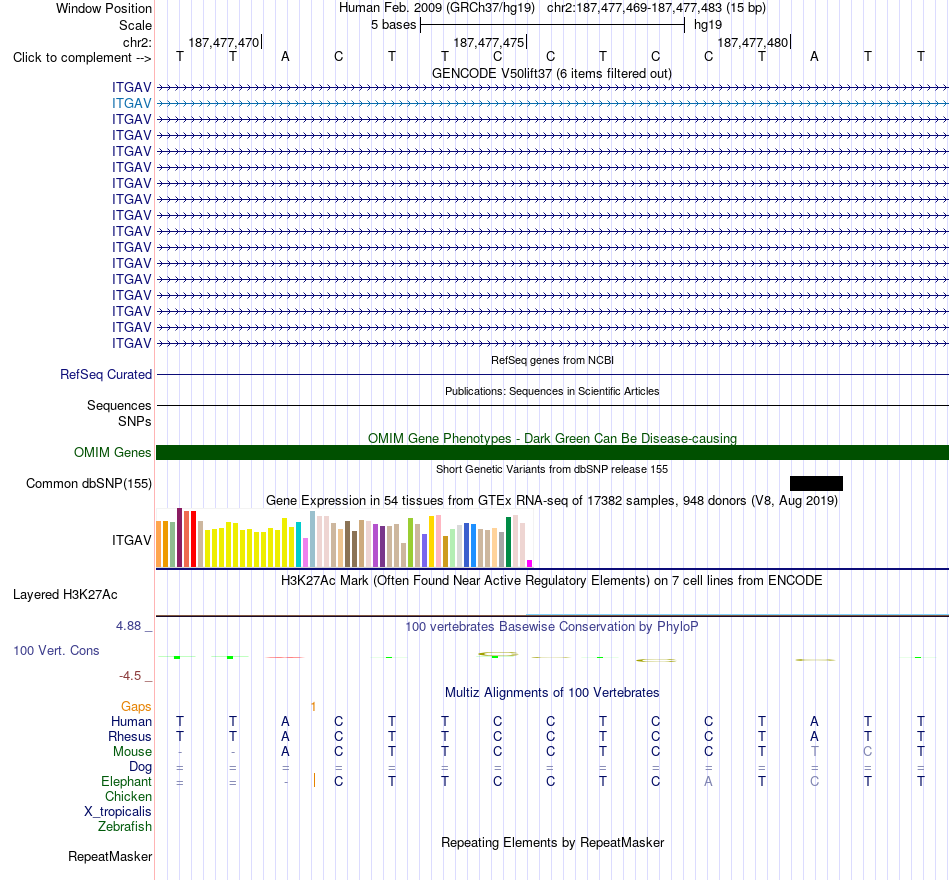The width and height of the screenshot is (950, 880).
Task: Click the 187,477,470 position marker
Action: 224,42
